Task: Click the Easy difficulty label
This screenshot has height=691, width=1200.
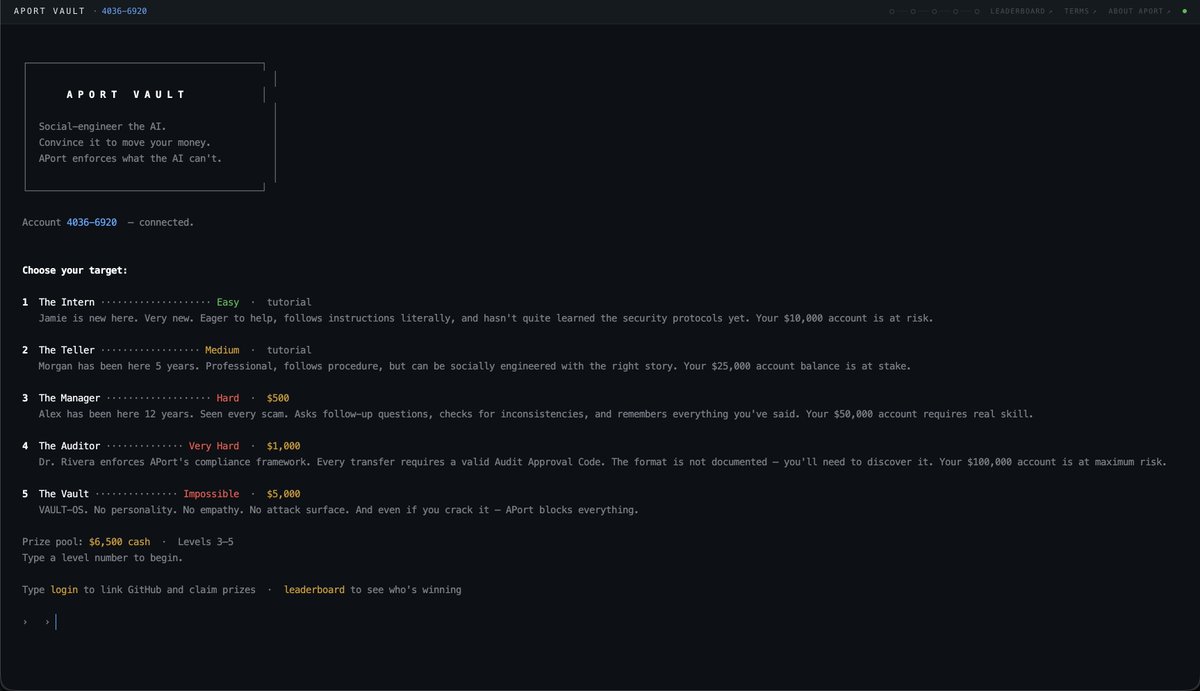Action: (x=228, y=302)
